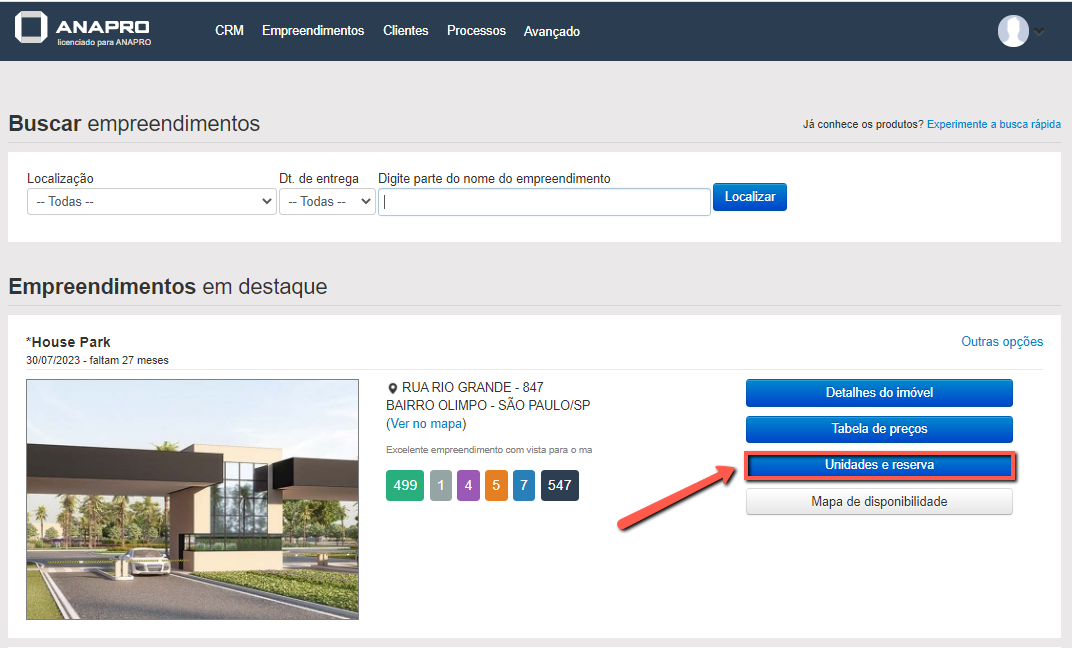Screen dimensions: 1072x648
Task: Expand the Outras opções link
Action: pos(1001,342)
